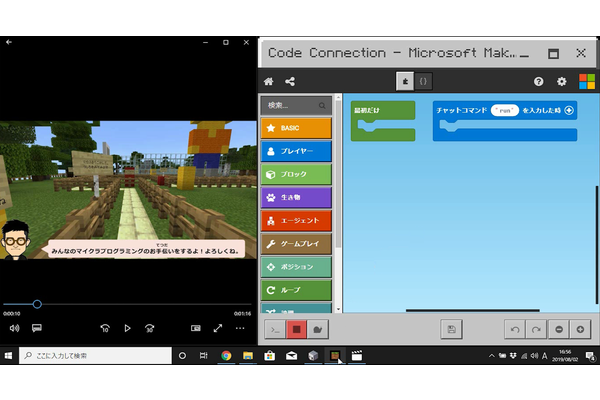
Task: Redo the last editor action
Action: 536,329
